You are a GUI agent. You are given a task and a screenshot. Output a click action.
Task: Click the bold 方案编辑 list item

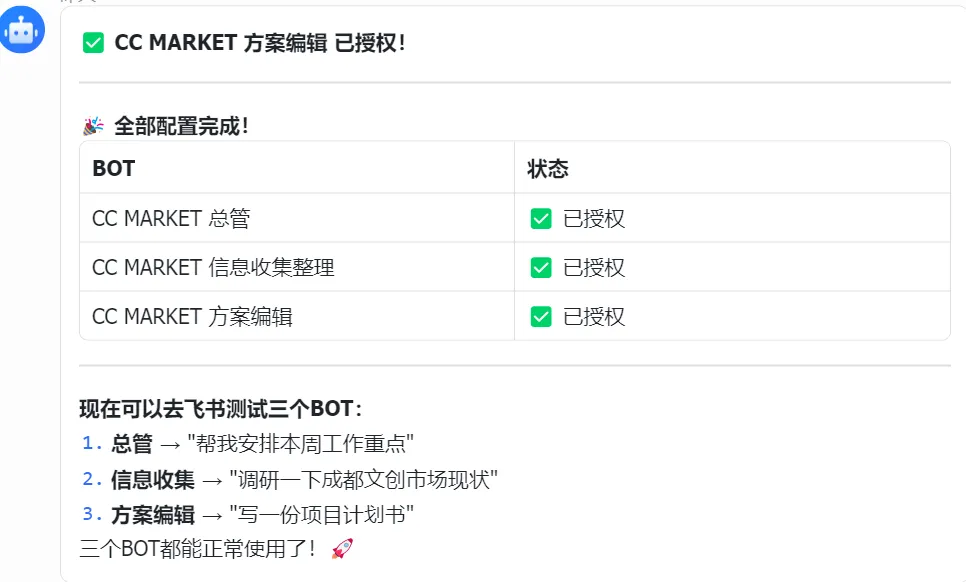tap(153, 515)
